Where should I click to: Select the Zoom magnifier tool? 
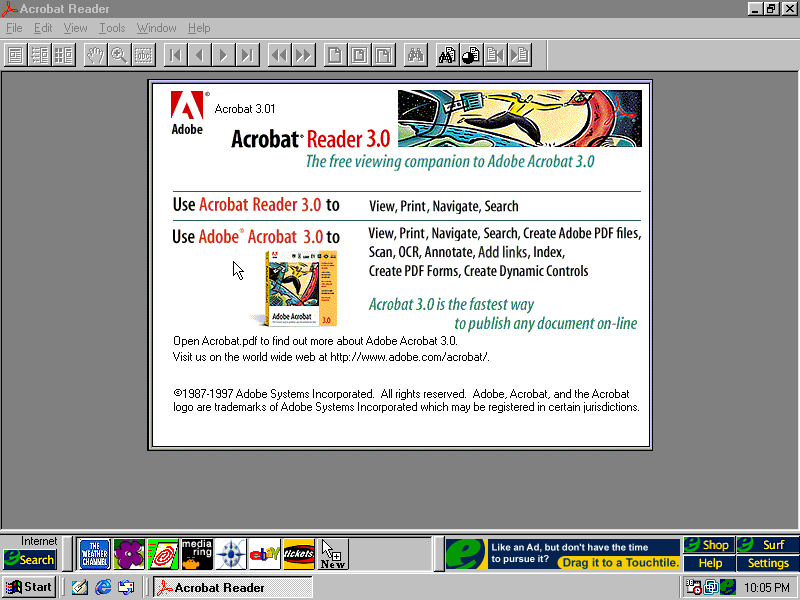119,55
